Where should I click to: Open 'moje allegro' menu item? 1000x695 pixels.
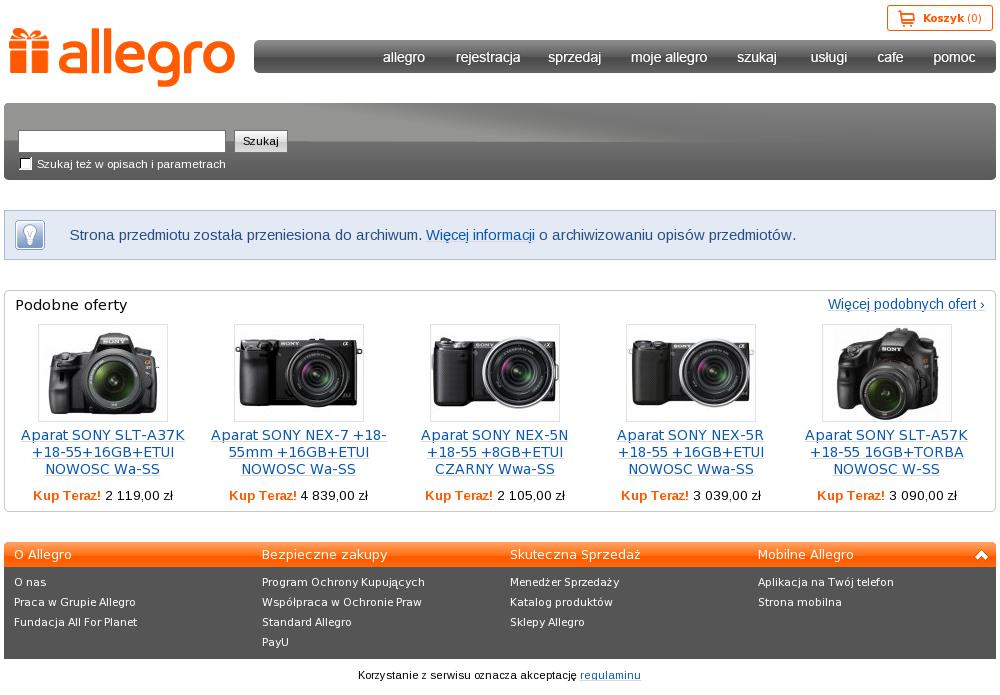click(x=669, y=57)
